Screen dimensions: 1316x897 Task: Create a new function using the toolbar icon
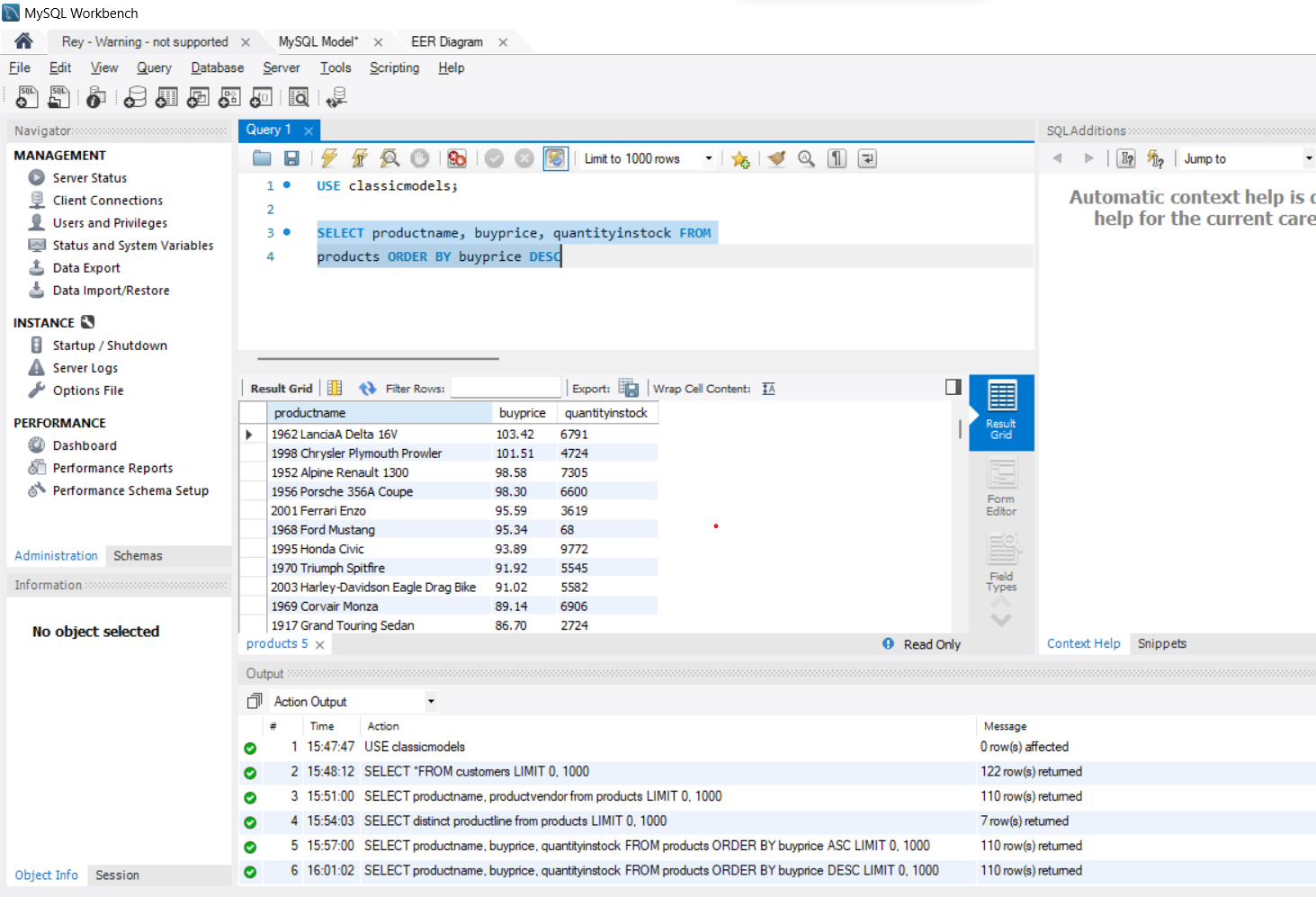[261, 97]
